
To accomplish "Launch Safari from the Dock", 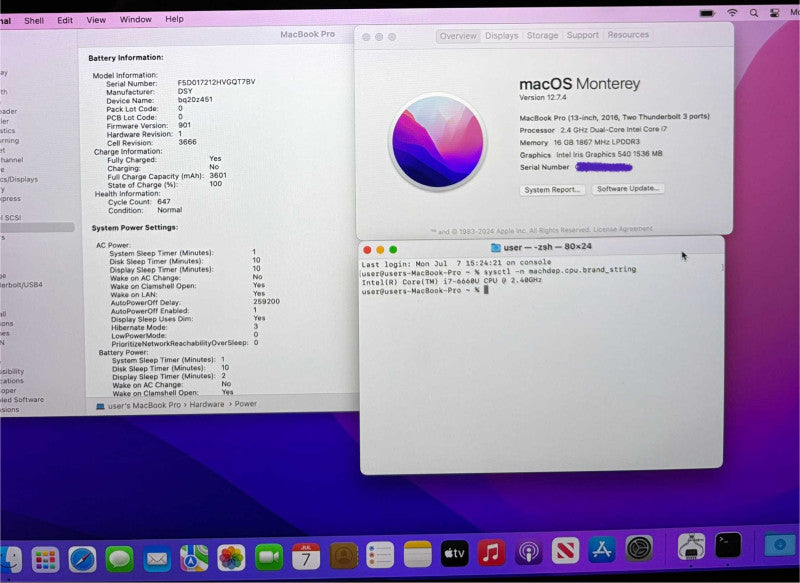I will (82, 560).
